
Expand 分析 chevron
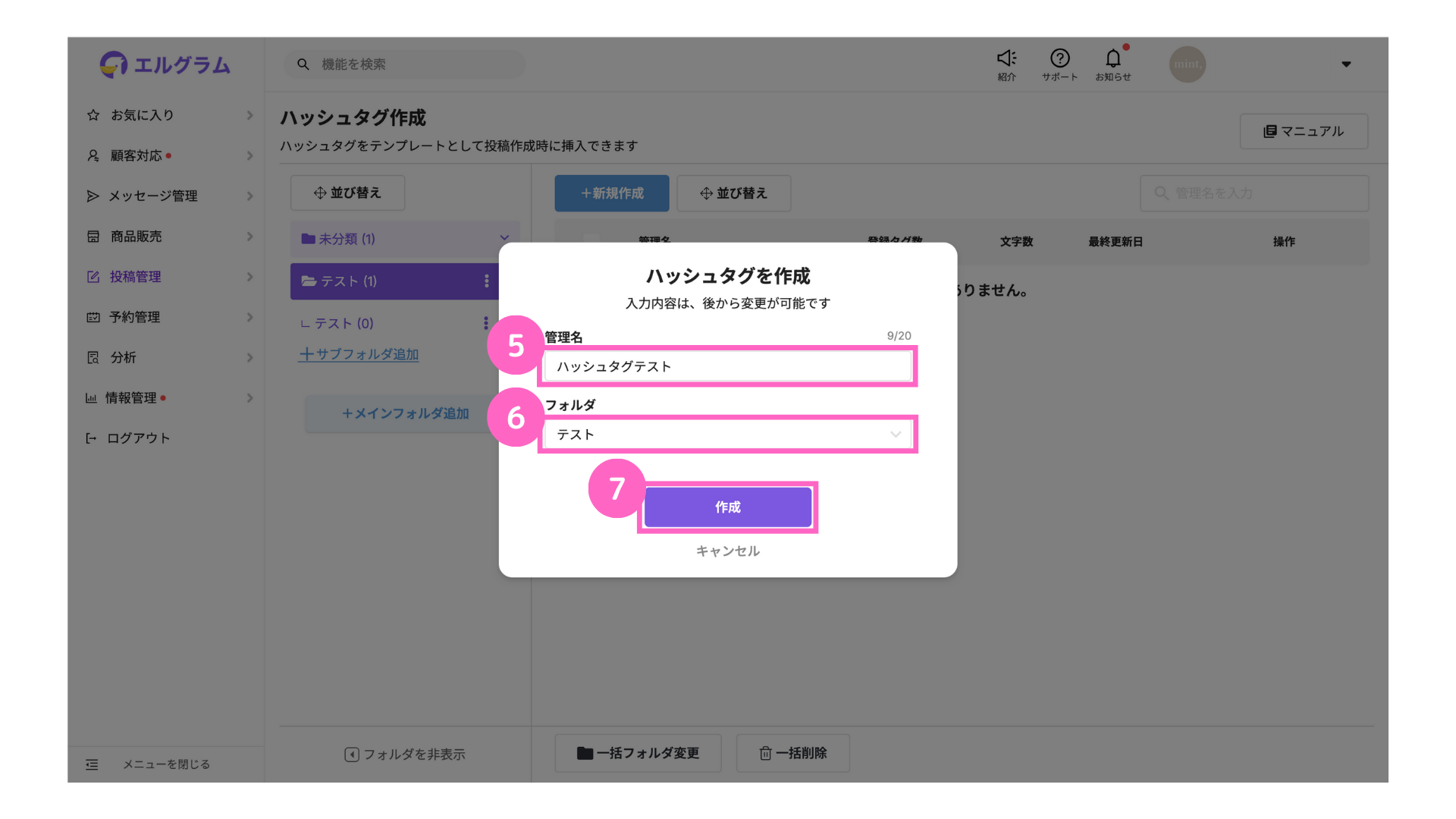click(x=249, y=357)
